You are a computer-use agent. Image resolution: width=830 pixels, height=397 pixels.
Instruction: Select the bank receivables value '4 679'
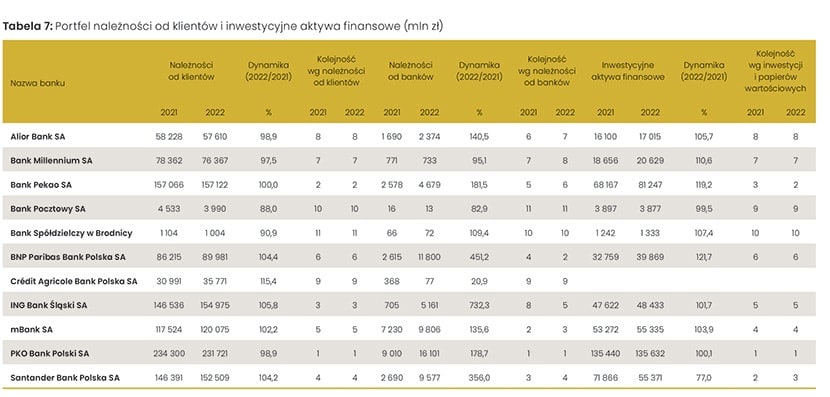(x=429, y=185)
